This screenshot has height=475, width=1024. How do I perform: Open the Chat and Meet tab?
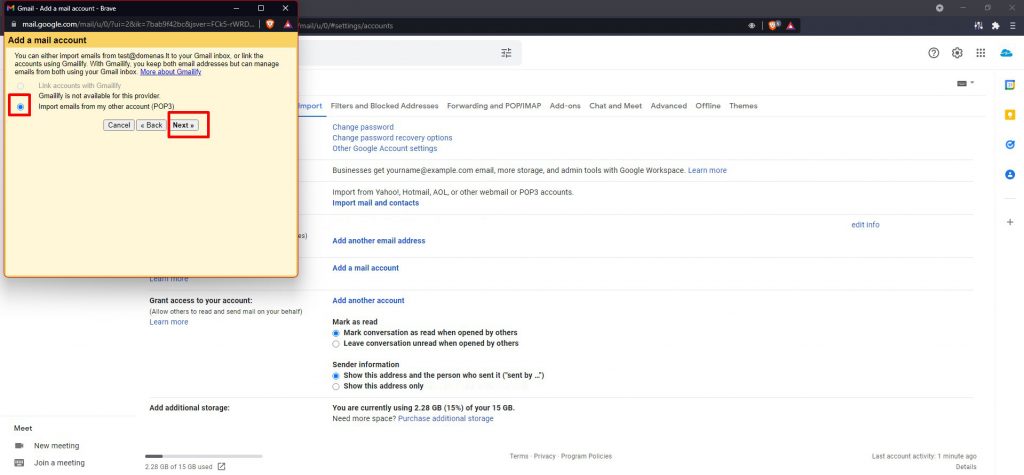pyautogui.click(x=615, y=106)
